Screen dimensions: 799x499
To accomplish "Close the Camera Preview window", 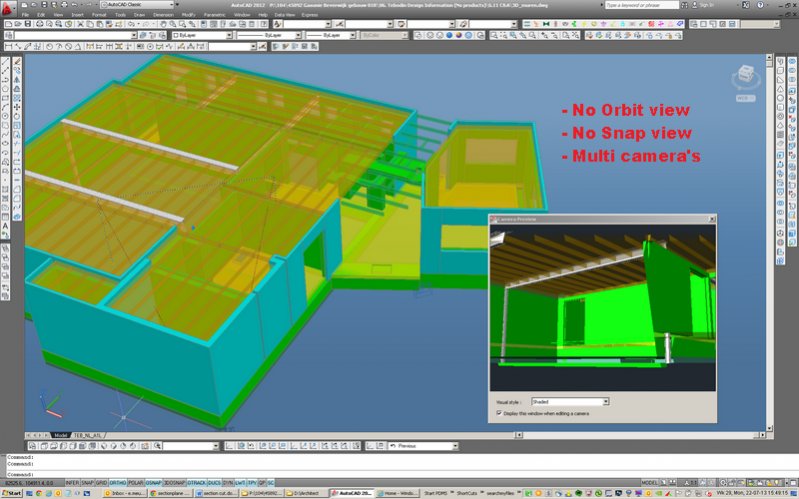I will 712,219.
